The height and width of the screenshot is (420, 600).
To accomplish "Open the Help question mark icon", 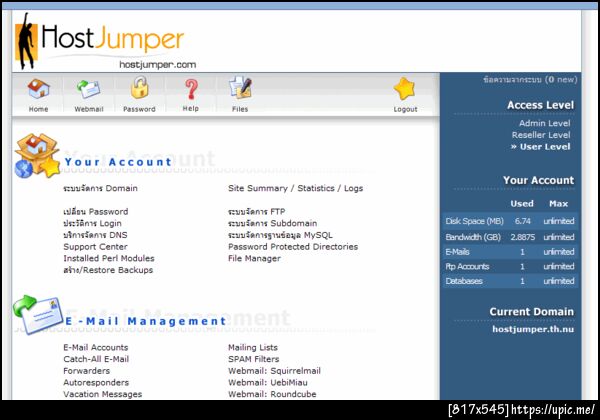I will tap(191, 89).
